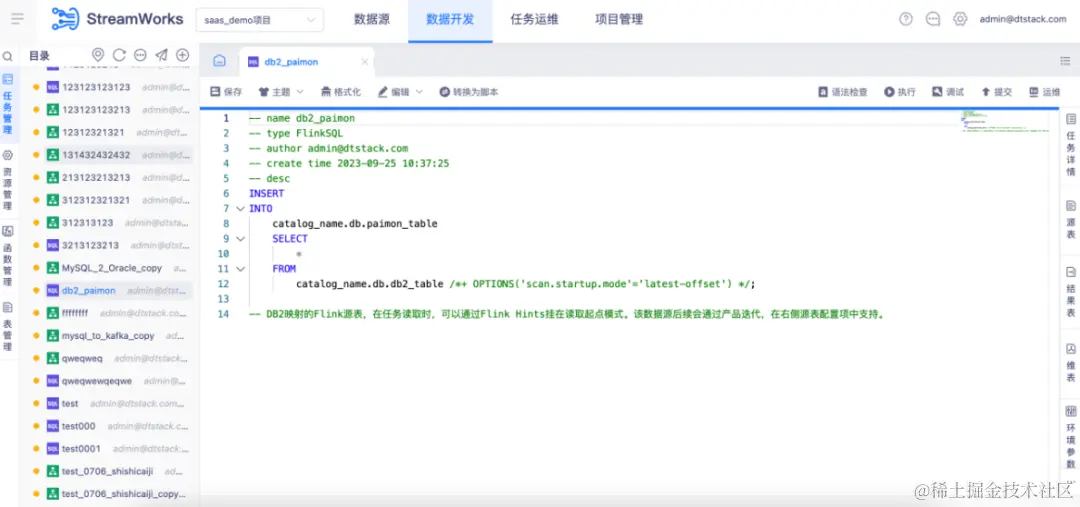Open the 编辑 dropdown
This screenshot has width=1080, height=507.
pyautogui.click(x=400, y=92)
